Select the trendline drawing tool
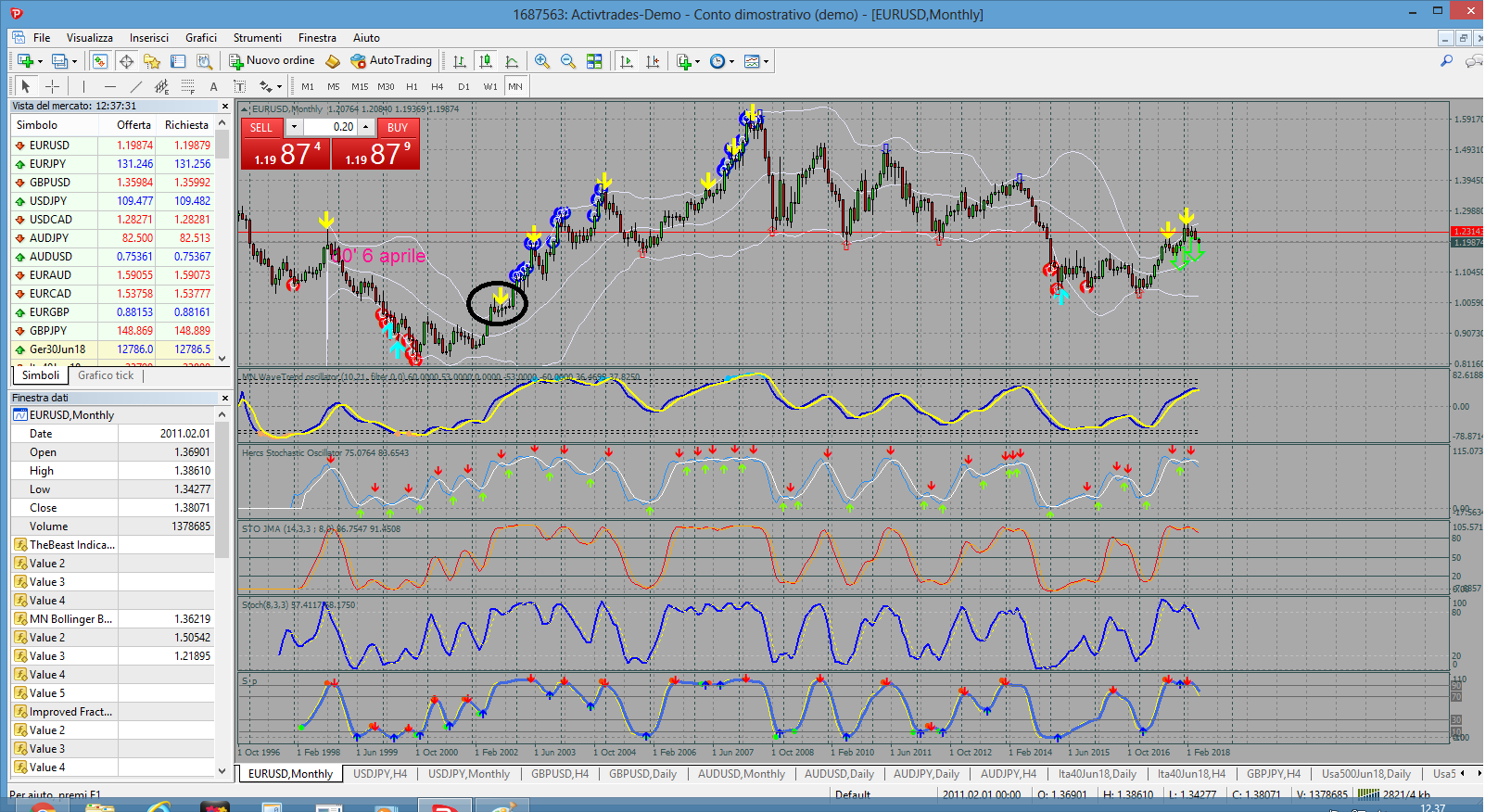 click(x=135, y=86)
